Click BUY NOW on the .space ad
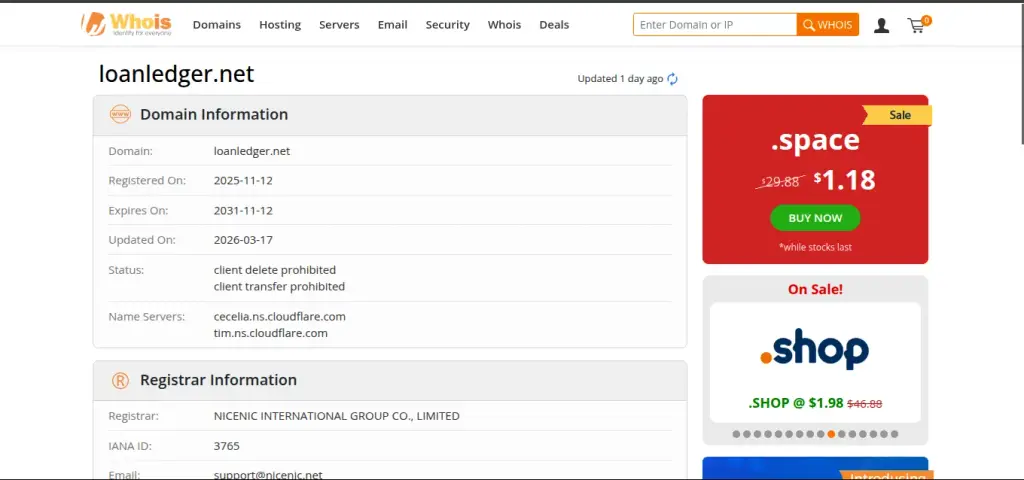The image size is (1024, 480). tap(815, 218)
